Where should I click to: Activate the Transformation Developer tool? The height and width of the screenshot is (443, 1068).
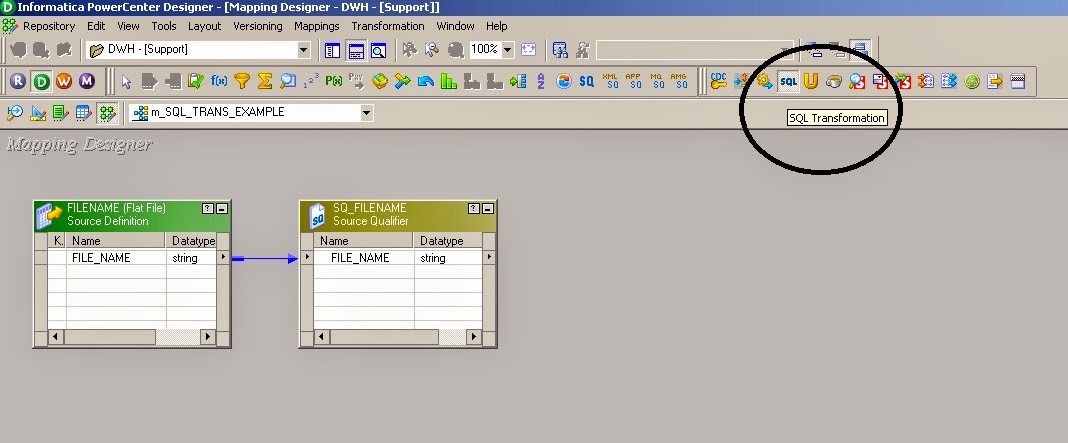[61, 112]
